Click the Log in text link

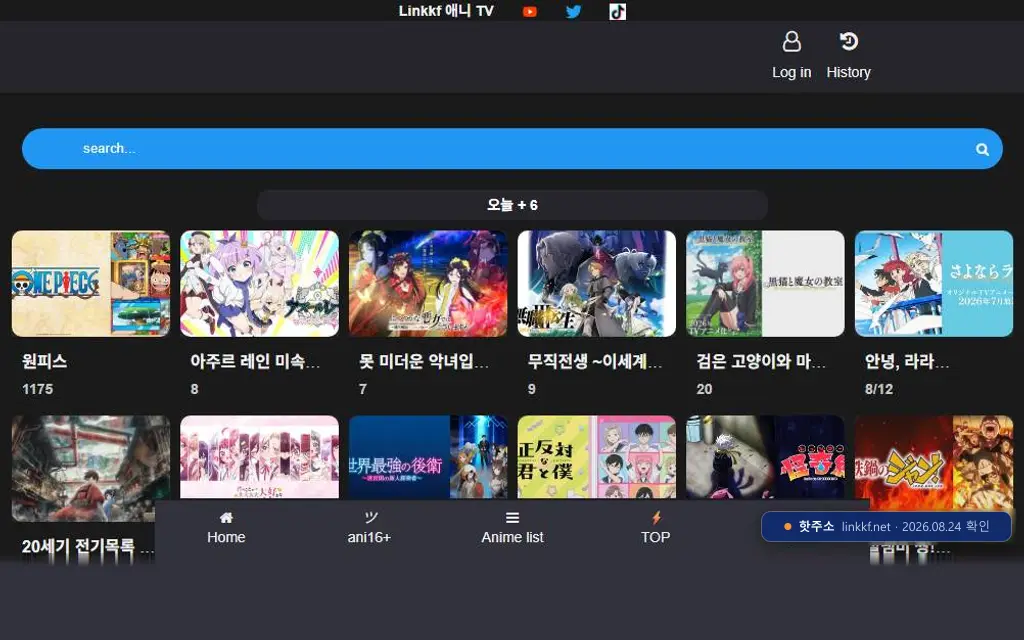point(792,72)
